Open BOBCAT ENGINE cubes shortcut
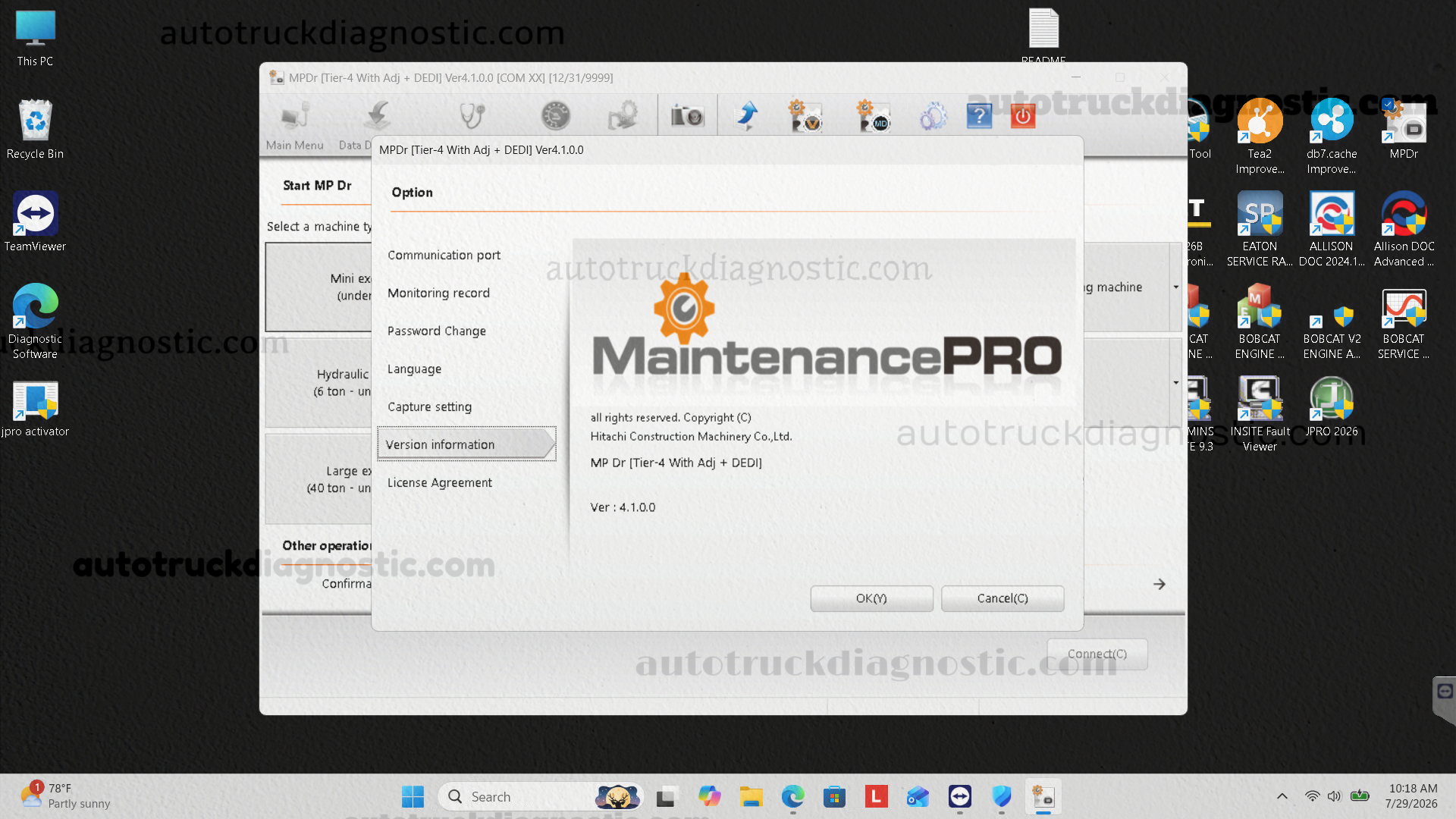The height and width of the screenshot is (819, 1456). tap(1260, 322)
